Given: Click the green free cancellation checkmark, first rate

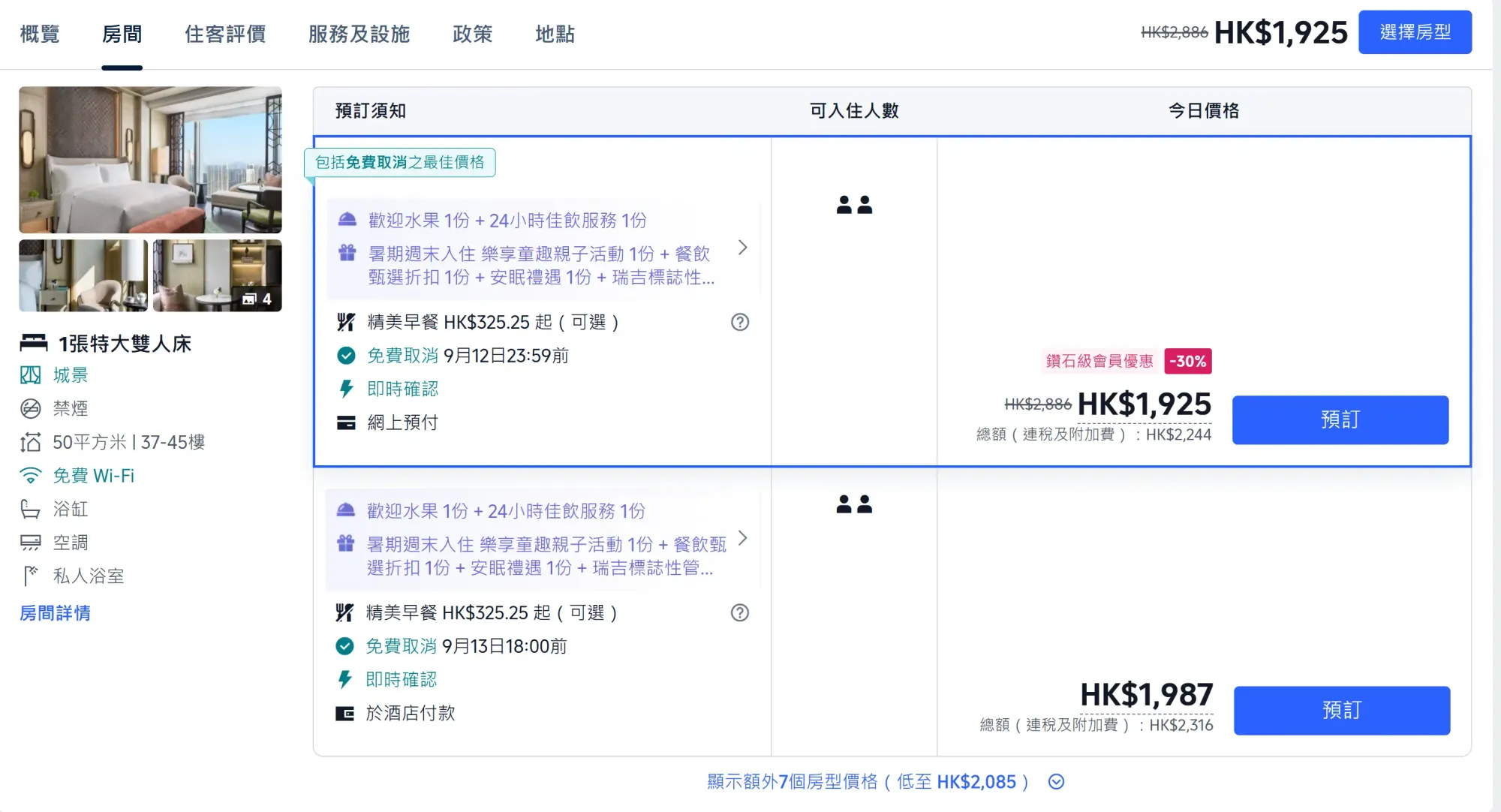Looking at the screenshot, I should click(x=346, y=356).
